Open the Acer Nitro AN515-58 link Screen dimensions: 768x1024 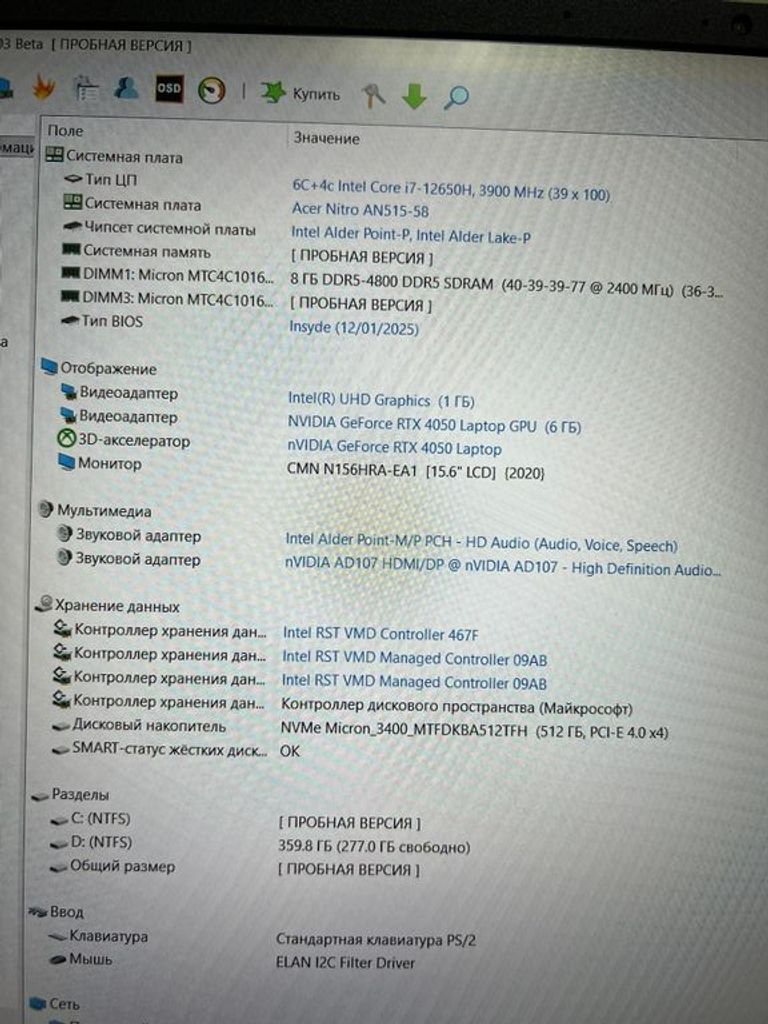(x=360, y=210)
